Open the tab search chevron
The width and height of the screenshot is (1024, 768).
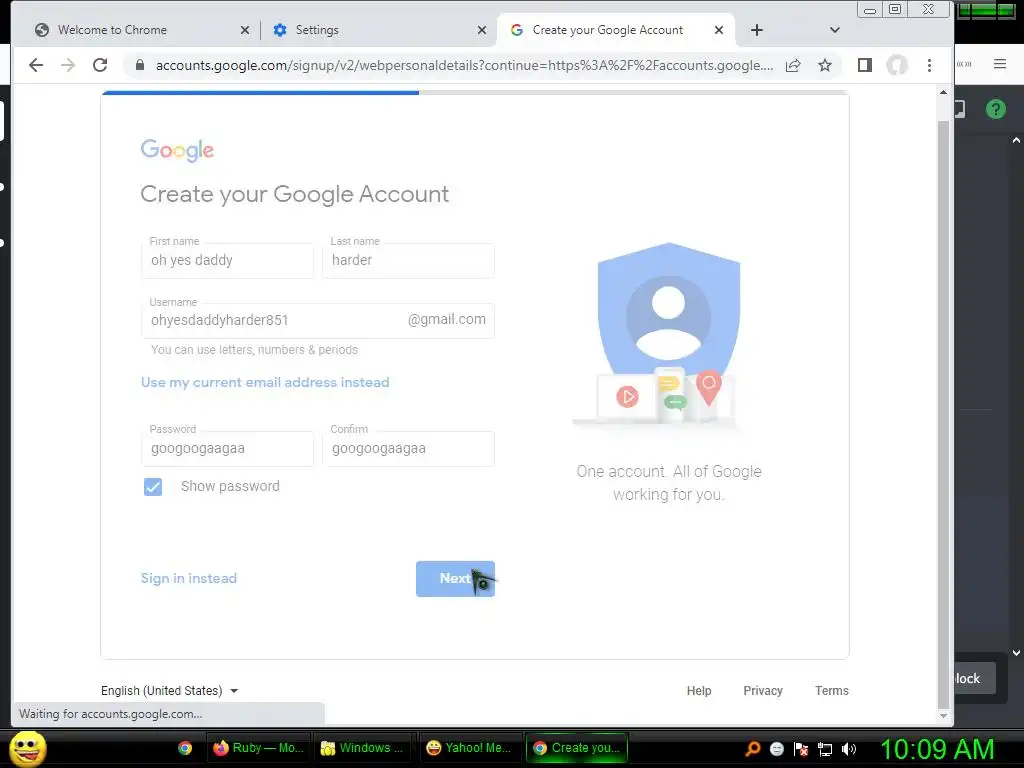(x=835, y=30)
